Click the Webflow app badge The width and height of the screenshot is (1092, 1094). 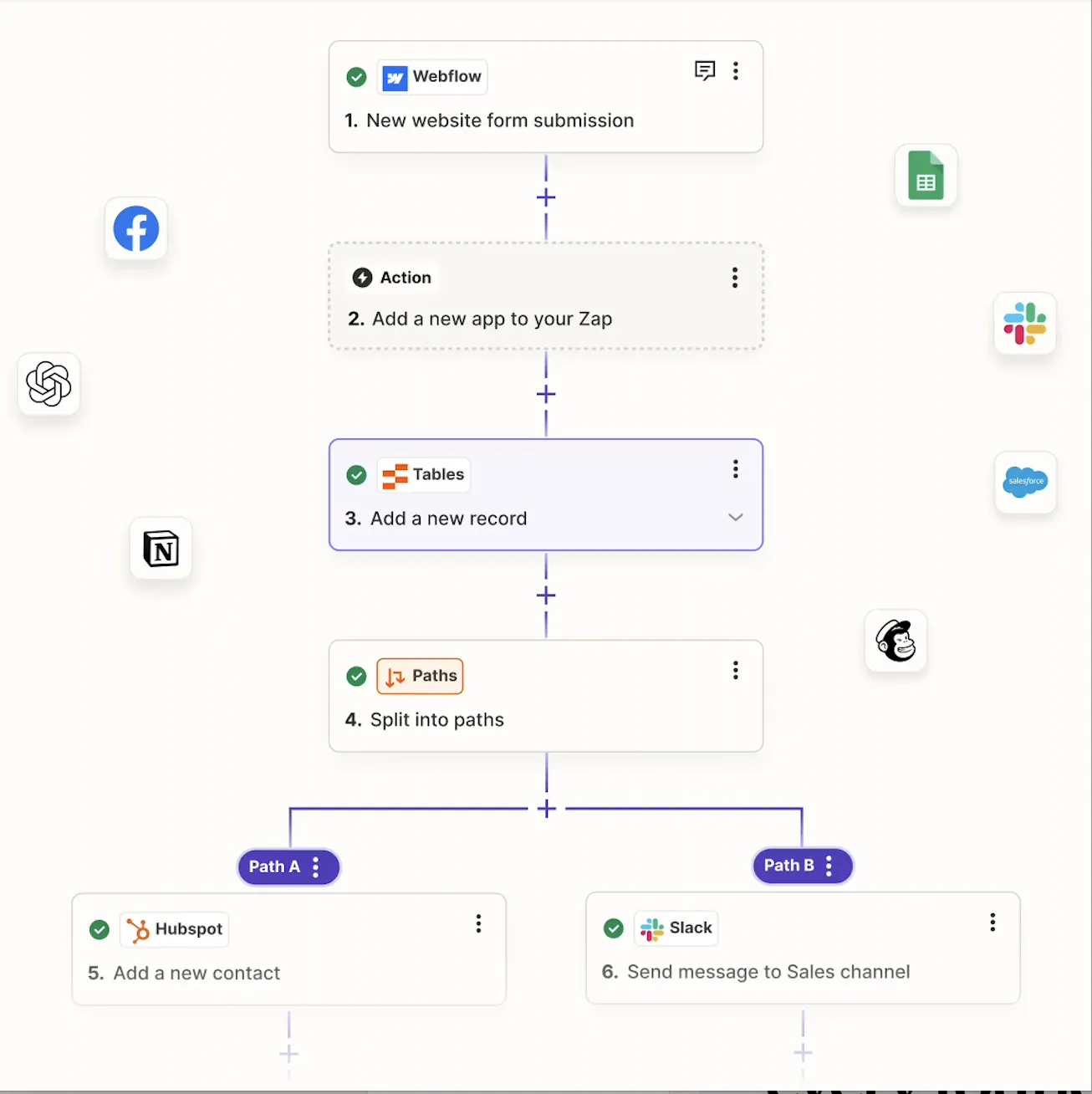(x=432, y=77)
